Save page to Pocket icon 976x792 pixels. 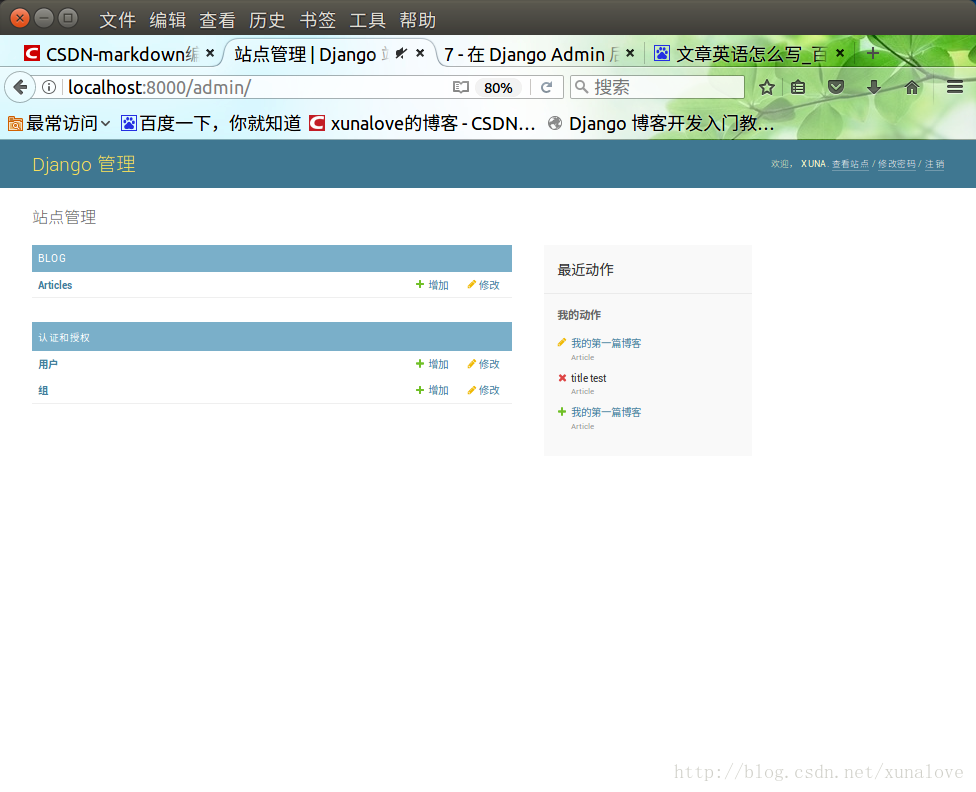point(836,87)
